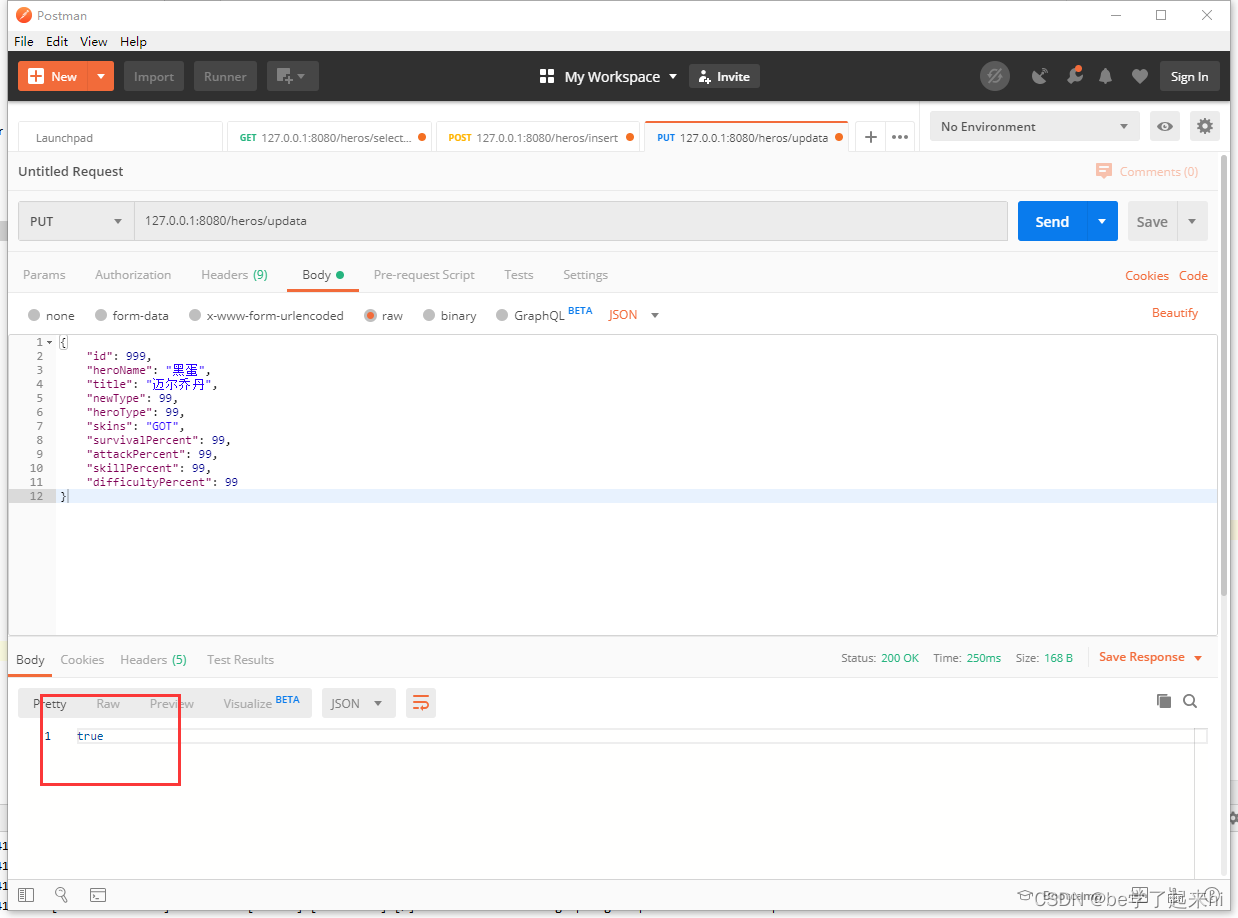Open the View menu
The width and height of the screenshot is (1238, 918).
pyautogui.click(x=94, y=41)
